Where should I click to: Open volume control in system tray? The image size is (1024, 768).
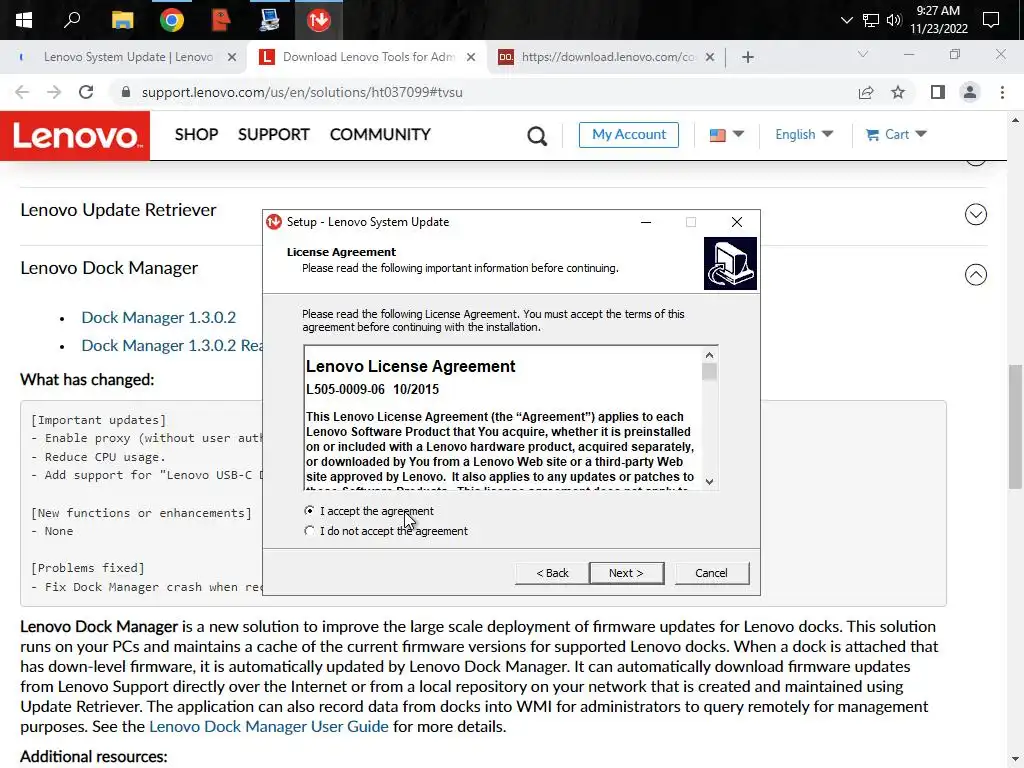(894, 20)
